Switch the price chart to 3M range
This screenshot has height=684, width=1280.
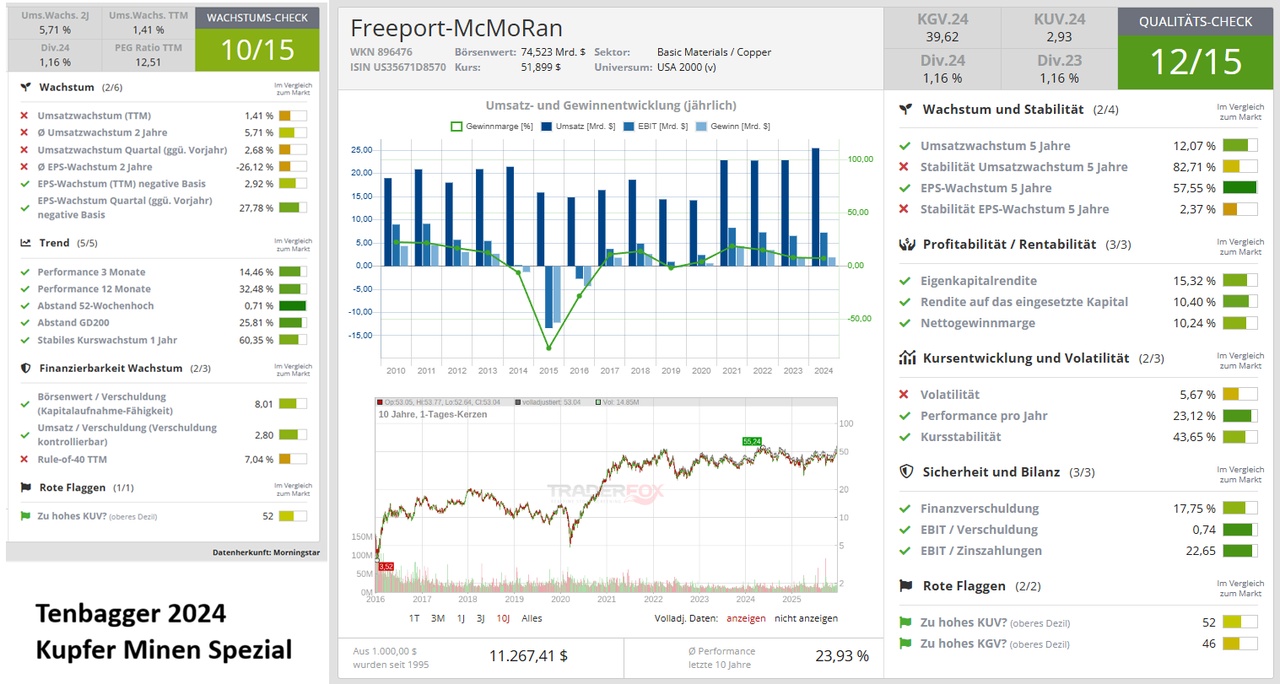[x=438, y=618]
